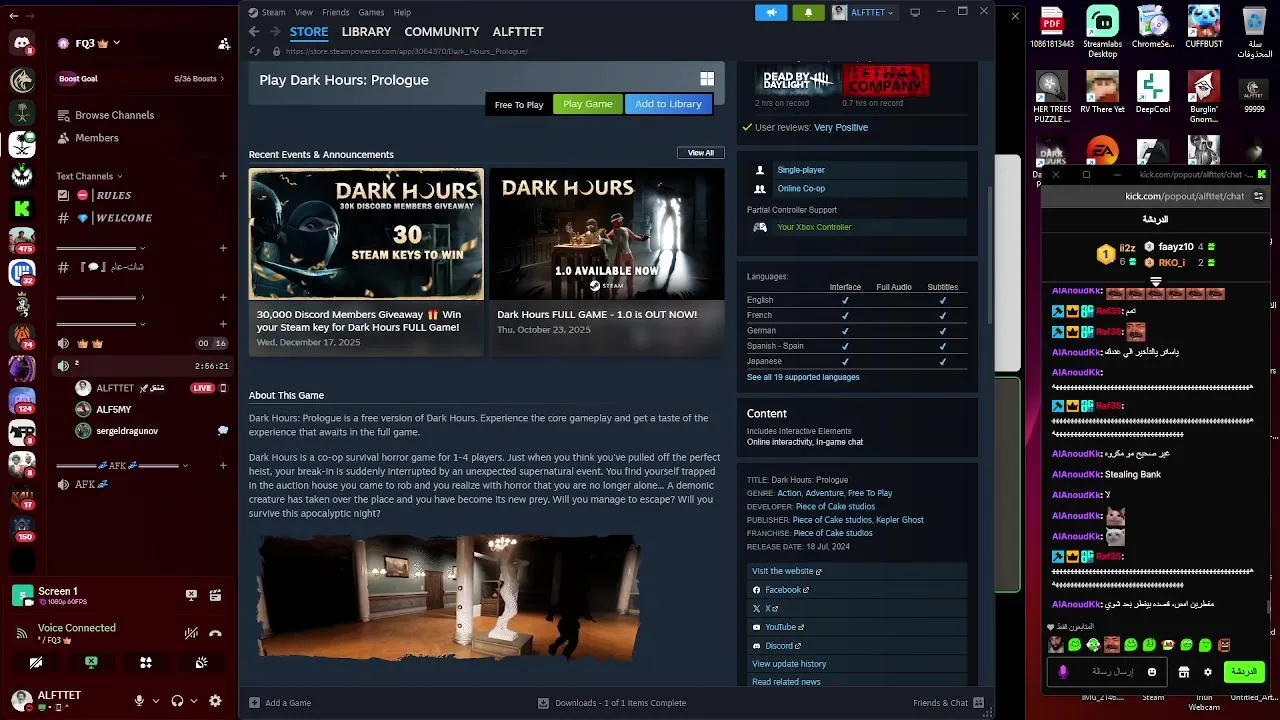
Task: Open View menu in Steam
Action: tap(304, 12)
